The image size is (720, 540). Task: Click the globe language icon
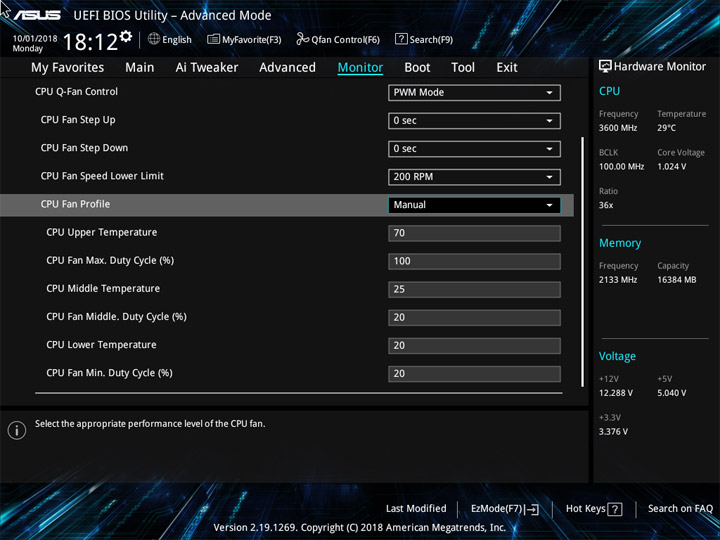(x=154, y=39)
